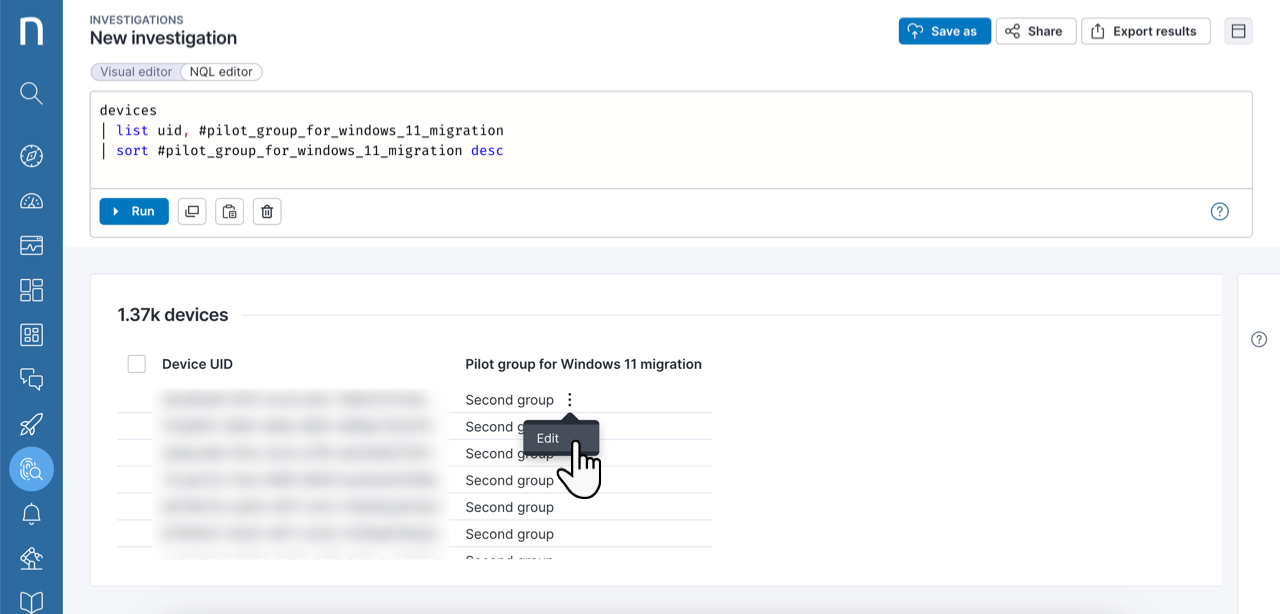Open the rocket icon in sidebar
This screenshot has height=614, width=1280.
coord(31,424)
